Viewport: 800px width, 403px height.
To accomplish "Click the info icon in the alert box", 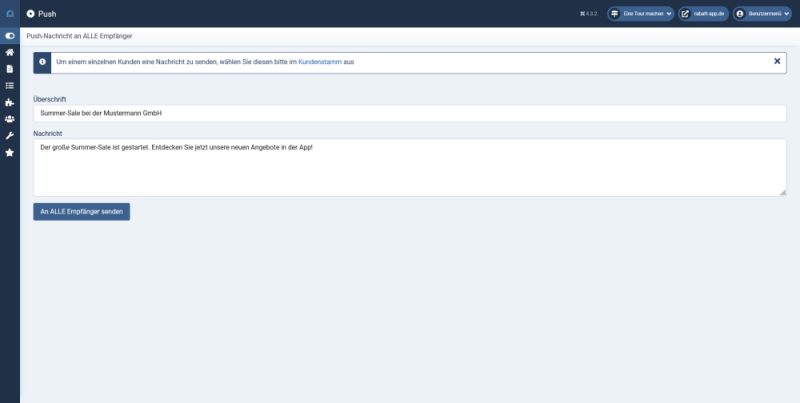I will 43,62.
